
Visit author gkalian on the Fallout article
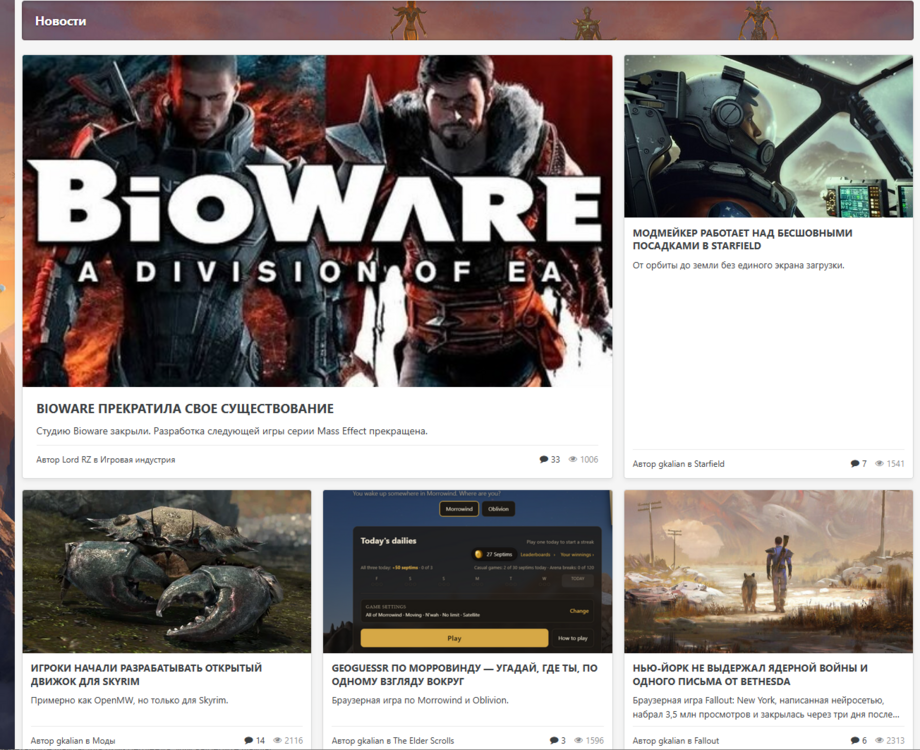click(671, 741)
